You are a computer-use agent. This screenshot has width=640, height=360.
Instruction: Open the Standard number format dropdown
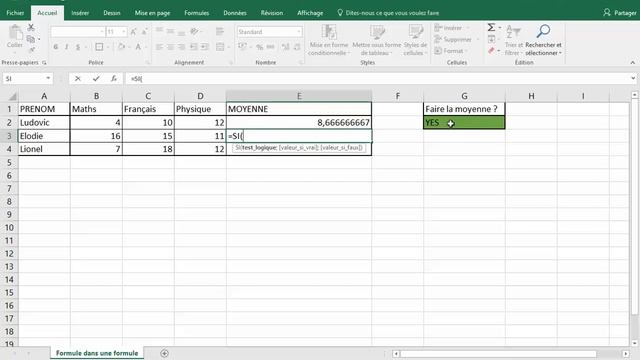(299, 32)
